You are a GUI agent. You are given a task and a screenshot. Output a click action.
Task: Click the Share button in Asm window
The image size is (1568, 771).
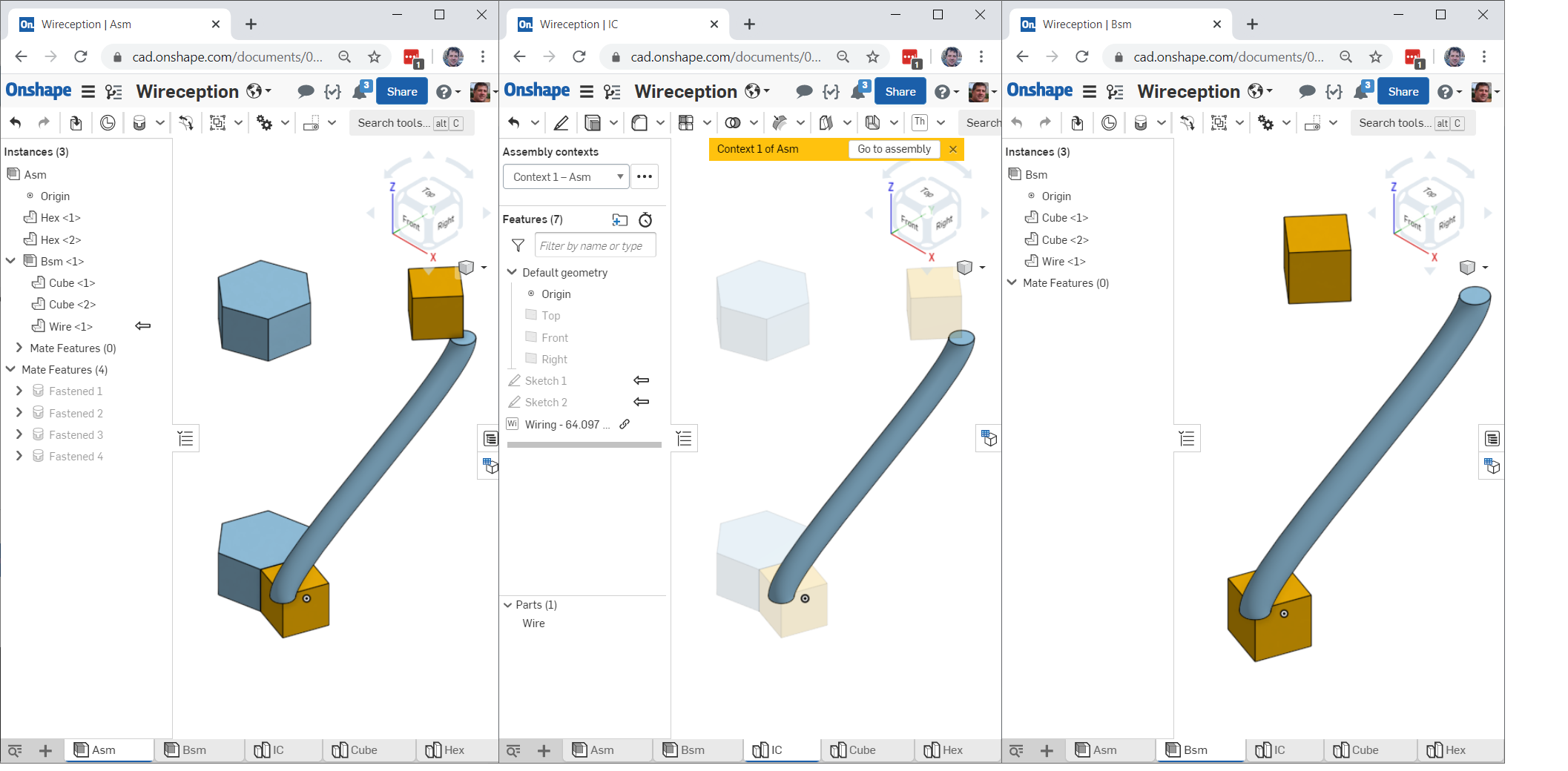[402, 91]
